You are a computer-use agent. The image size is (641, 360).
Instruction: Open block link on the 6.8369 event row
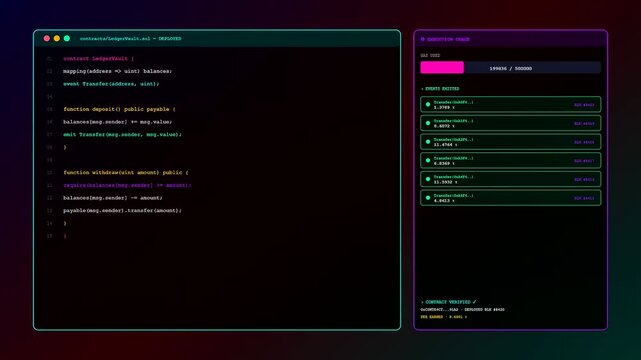coord(584,161)
